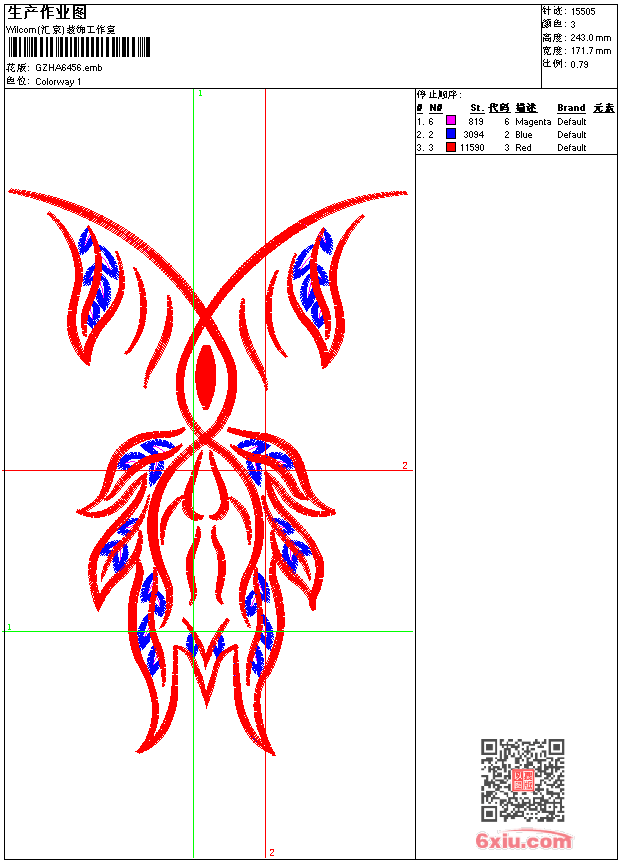Click the red embroidery design preview

pyautogui.click(x=207, y=472)
